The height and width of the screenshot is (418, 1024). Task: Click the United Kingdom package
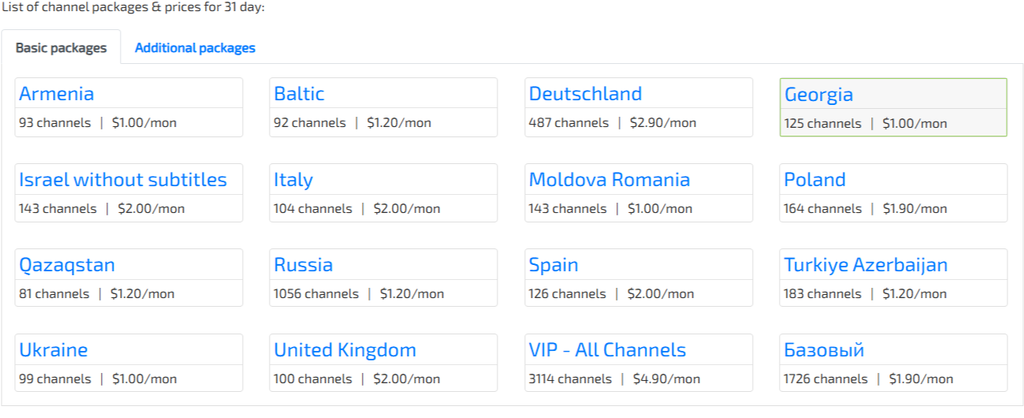[x=345, y=350]
